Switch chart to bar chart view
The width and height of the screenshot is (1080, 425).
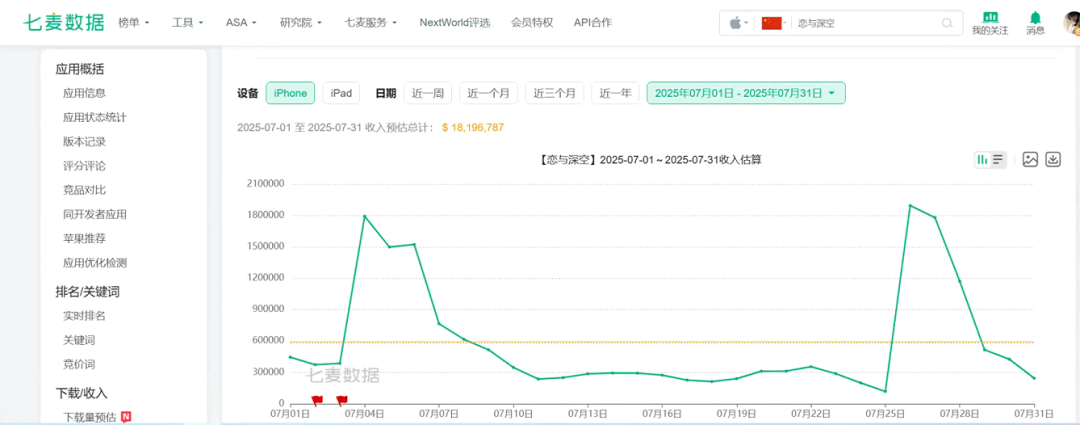coord(982,160)
